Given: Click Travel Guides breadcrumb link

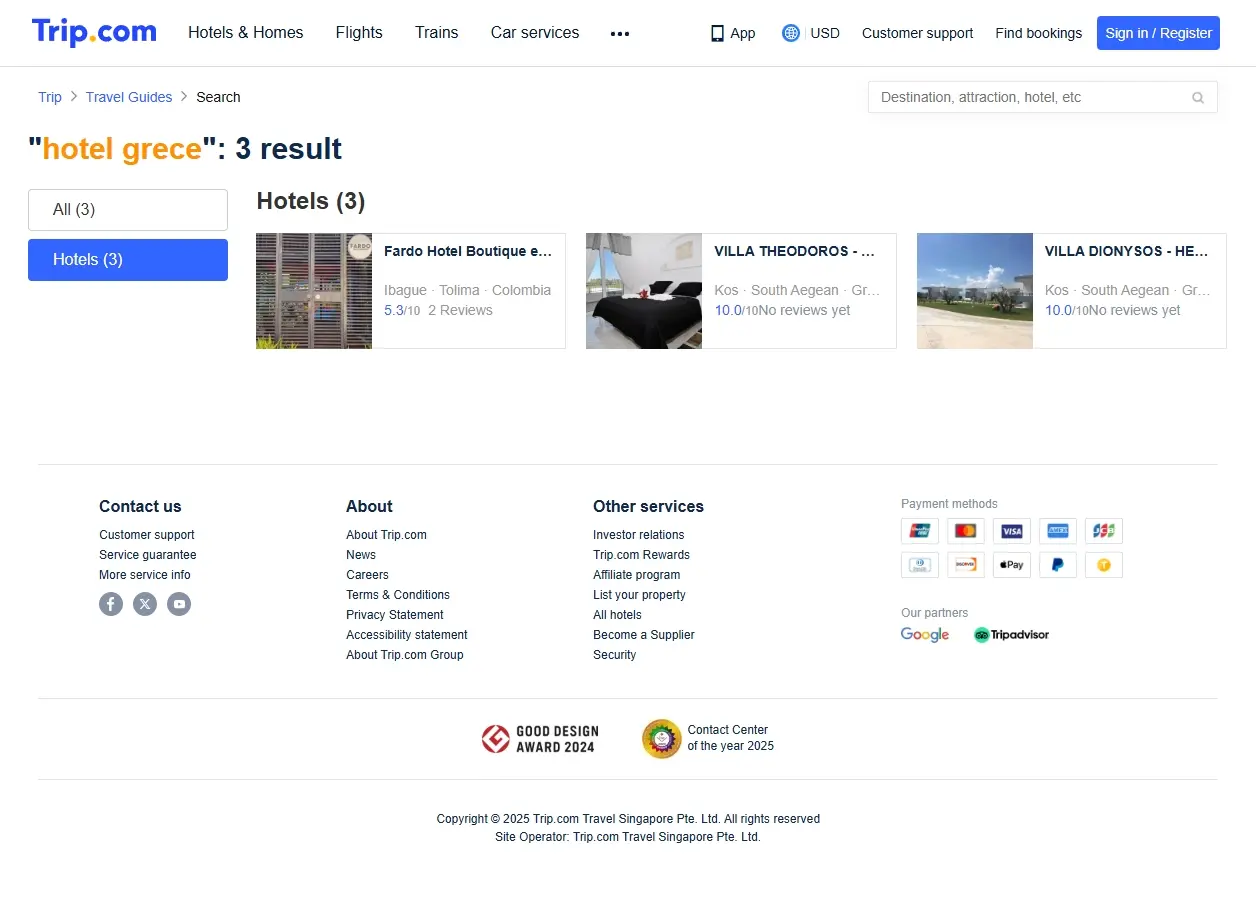Looking at the screenshot, I should tap(129, 97).
